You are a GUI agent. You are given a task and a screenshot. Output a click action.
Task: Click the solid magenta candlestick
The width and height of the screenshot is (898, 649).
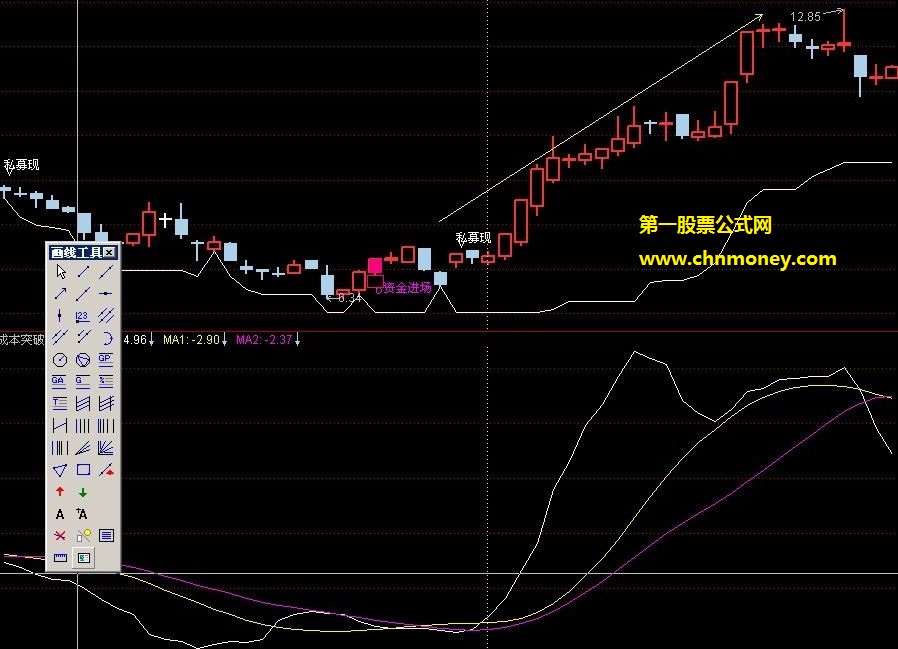click(375, 266)
